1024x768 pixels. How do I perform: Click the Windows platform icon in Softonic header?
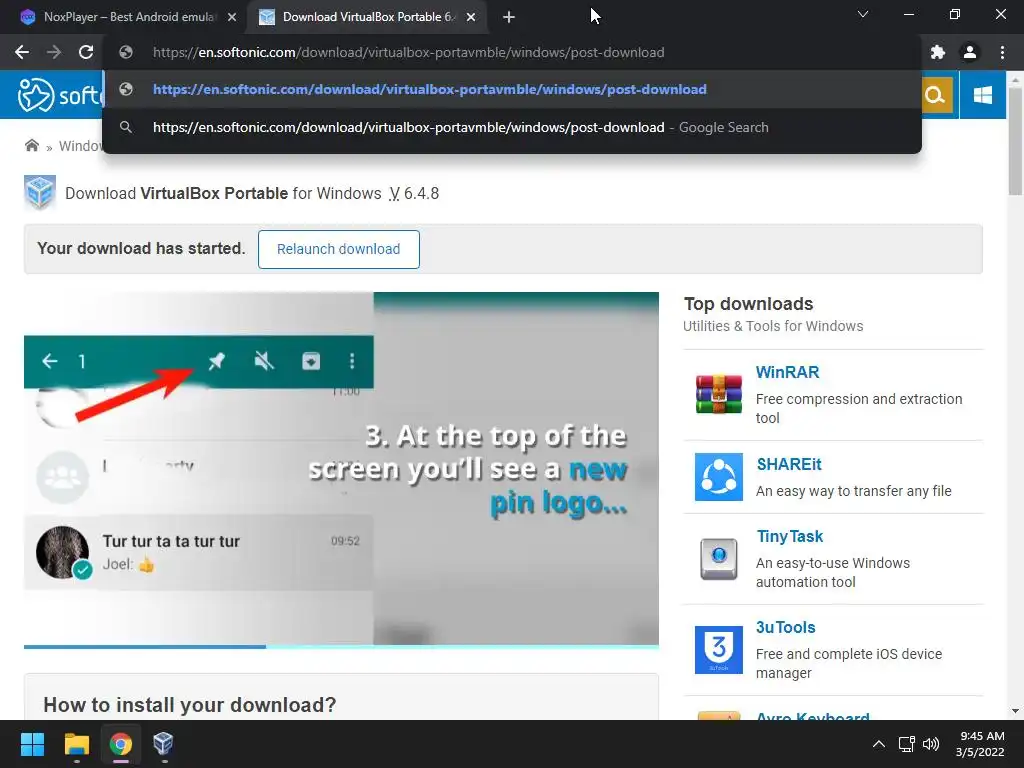point(982,95)
